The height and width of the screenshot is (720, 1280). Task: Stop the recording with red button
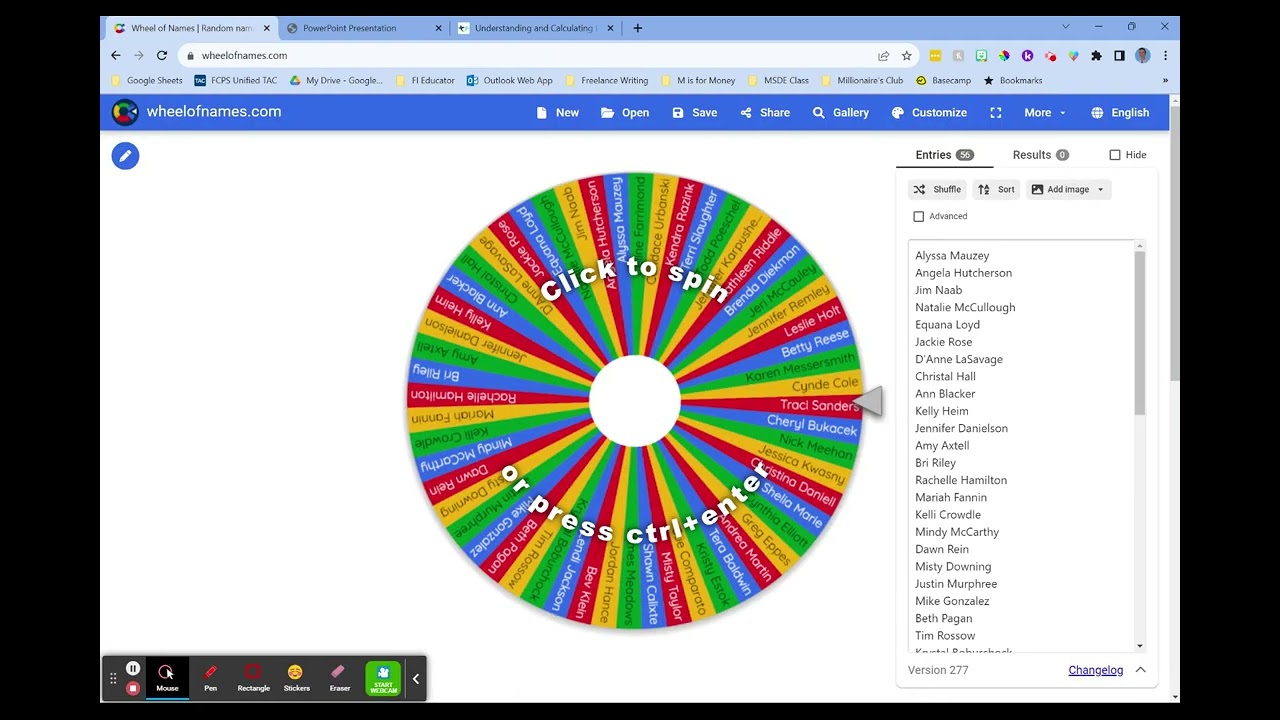click(133, 688)
